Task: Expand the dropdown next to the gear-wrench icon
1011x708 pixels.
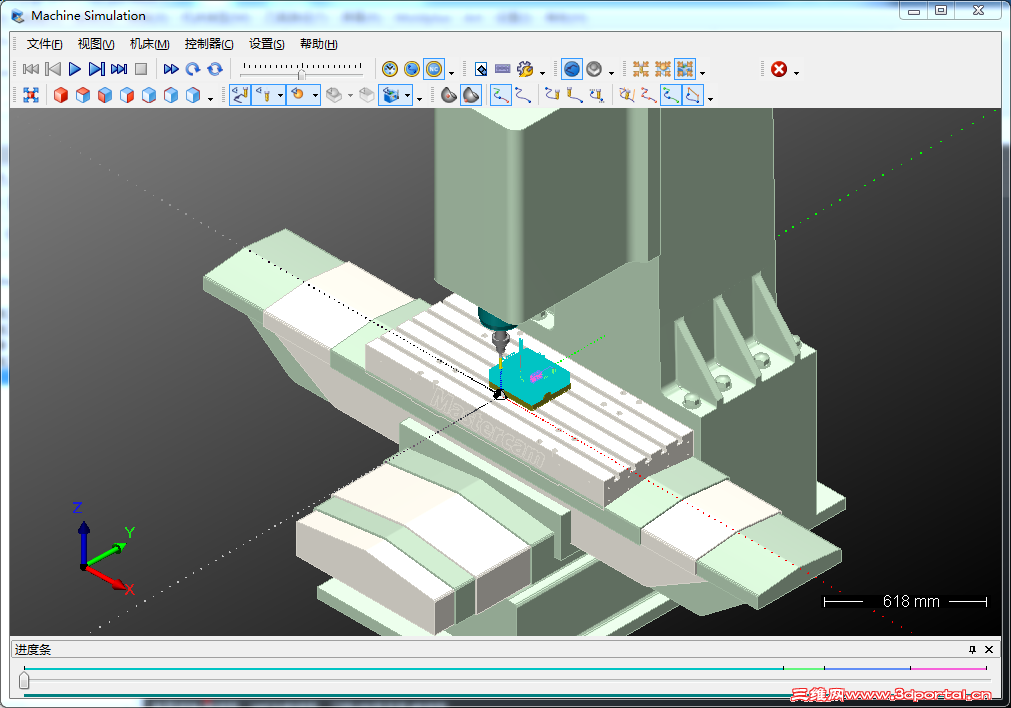Action: click(x=542, y=72)
